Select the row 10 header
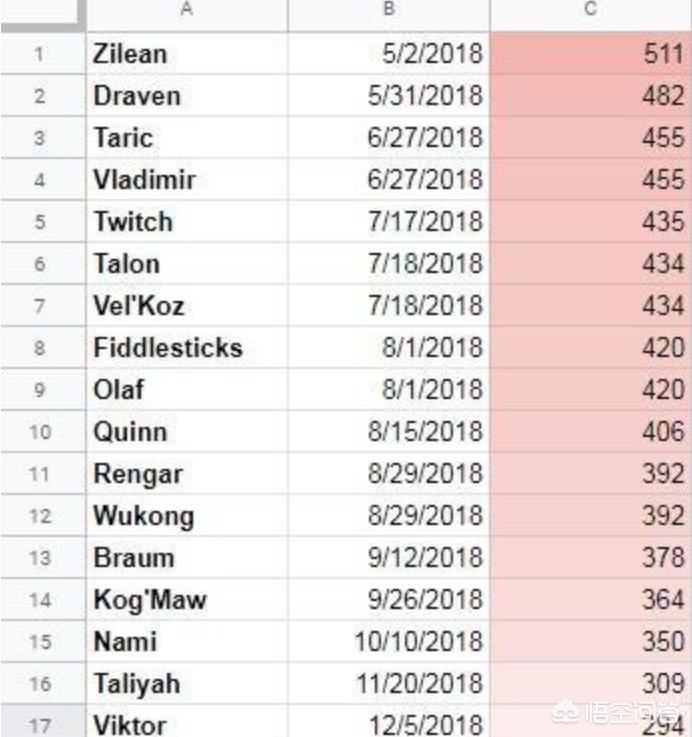Screen dimensions: 692x737 point(42,432)
